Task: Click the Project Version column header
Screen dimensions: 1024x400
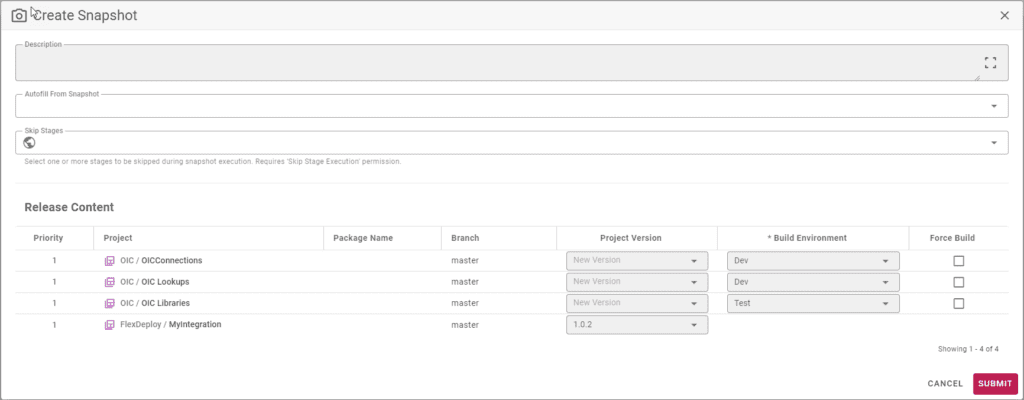Action: [631, 238]
